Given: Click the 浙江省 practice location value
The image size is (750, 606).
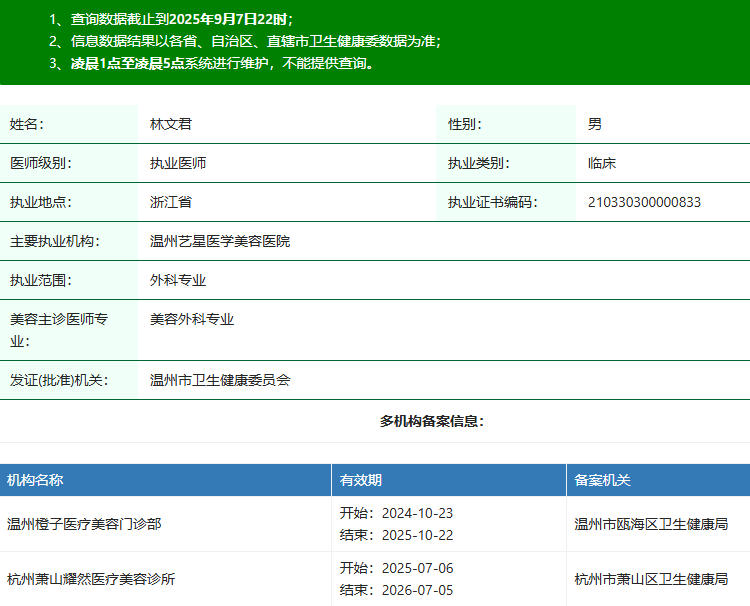Looking at the screenshot, I should 171,202.
